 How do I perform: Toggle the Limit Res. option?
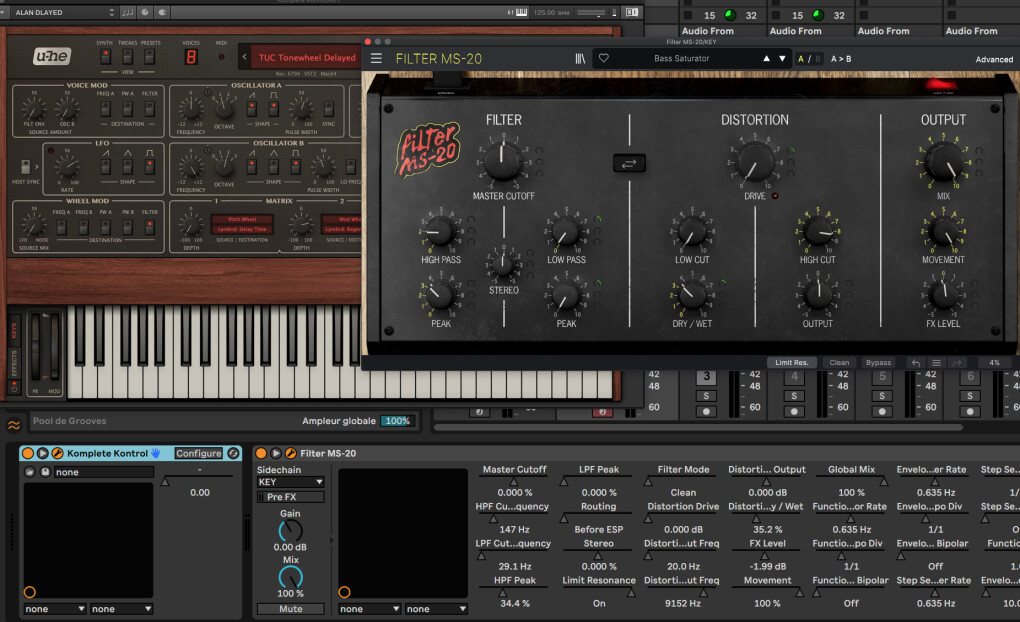[x=792, y=363]
